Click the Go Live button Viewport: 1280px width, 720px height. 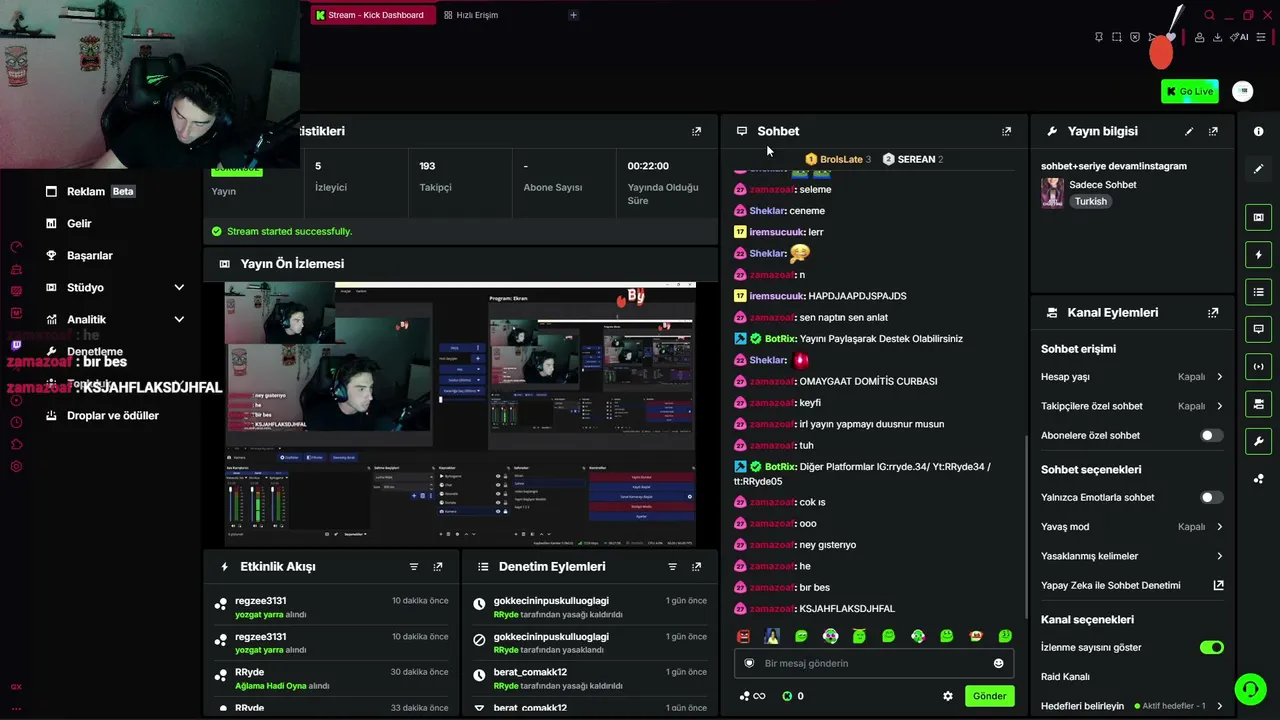[x=1190, y=91]
